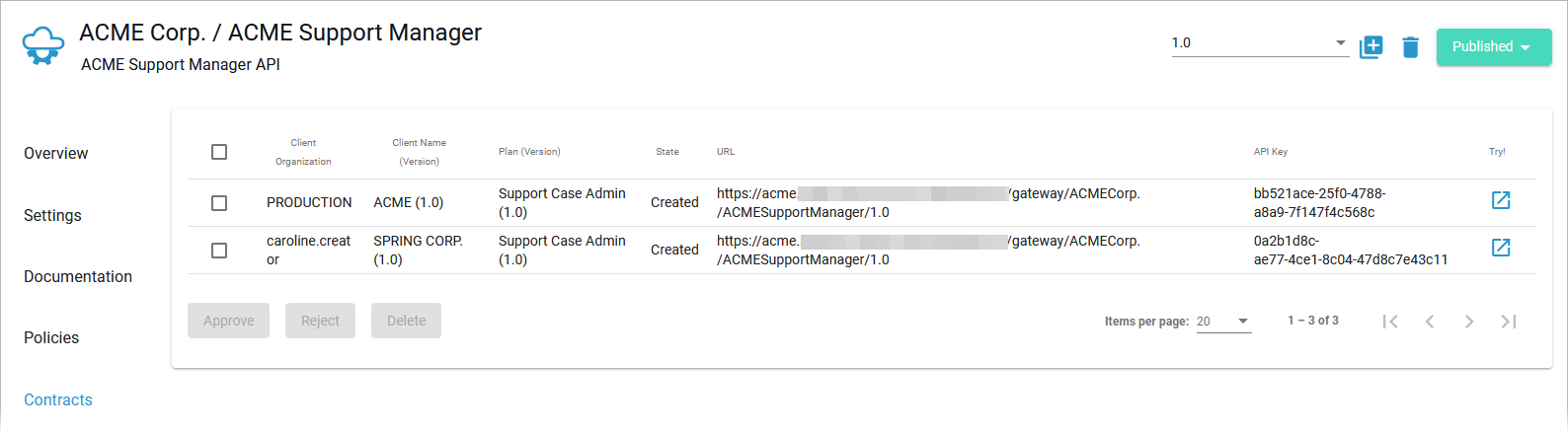
Task: Select the SPRING CORP. contract checkbox
Action: (219, 251)
